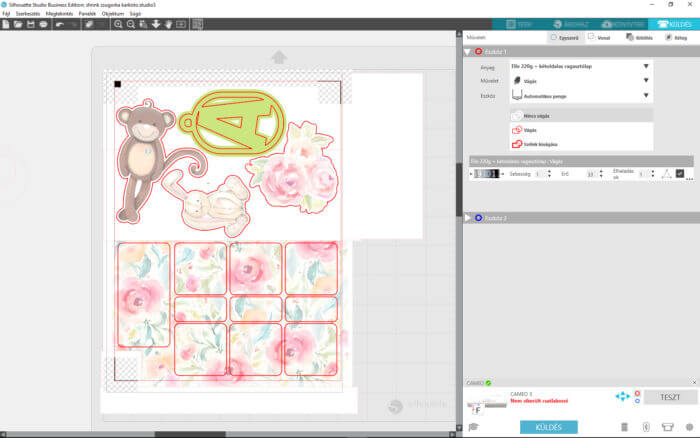The width and height of the screenshot is (700, 438).
Task: Switch to the Küldés tab at top
Action: coord(674,24)
